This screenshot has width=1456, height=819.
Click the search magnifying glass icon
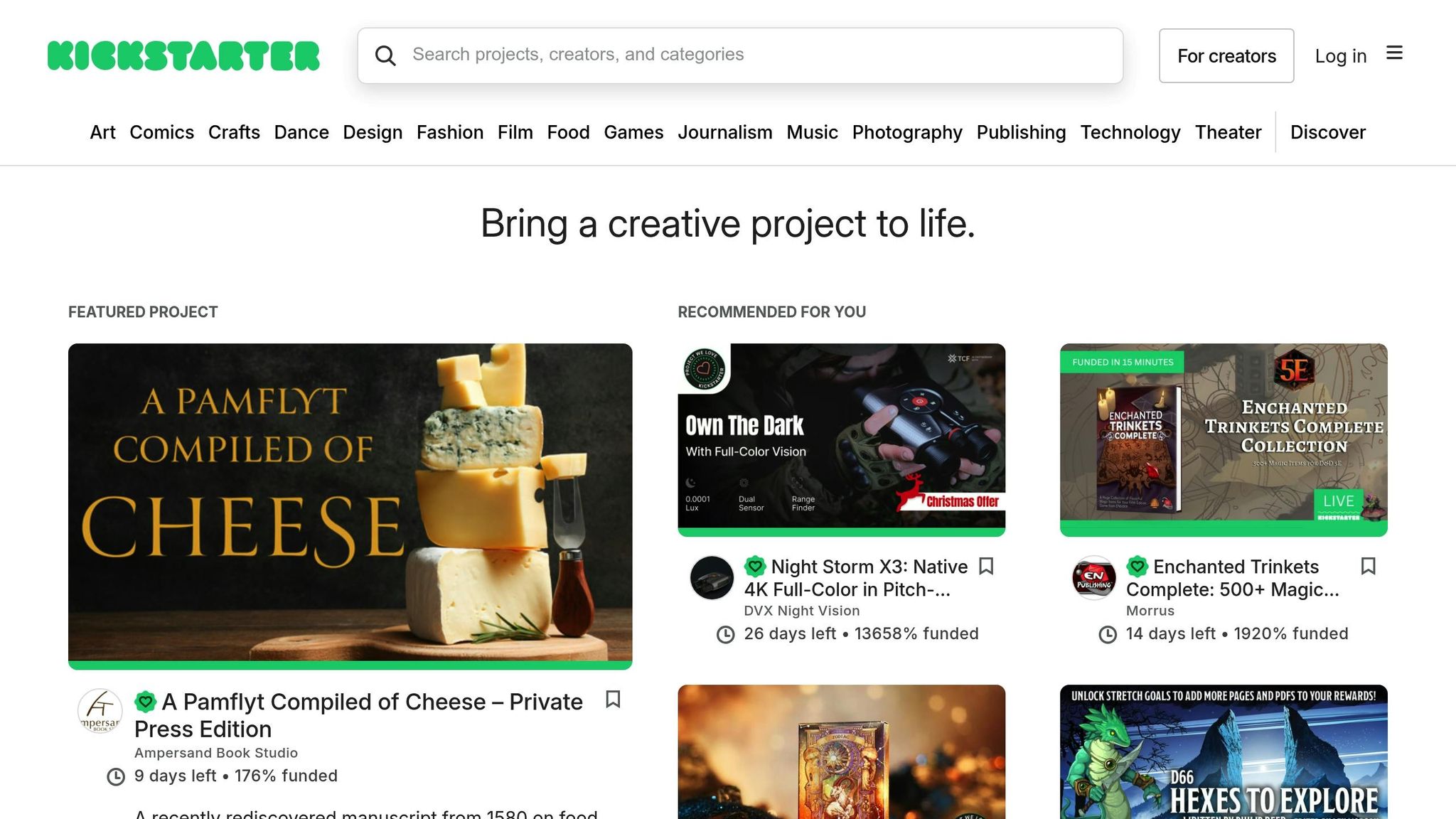coord(386,55)
